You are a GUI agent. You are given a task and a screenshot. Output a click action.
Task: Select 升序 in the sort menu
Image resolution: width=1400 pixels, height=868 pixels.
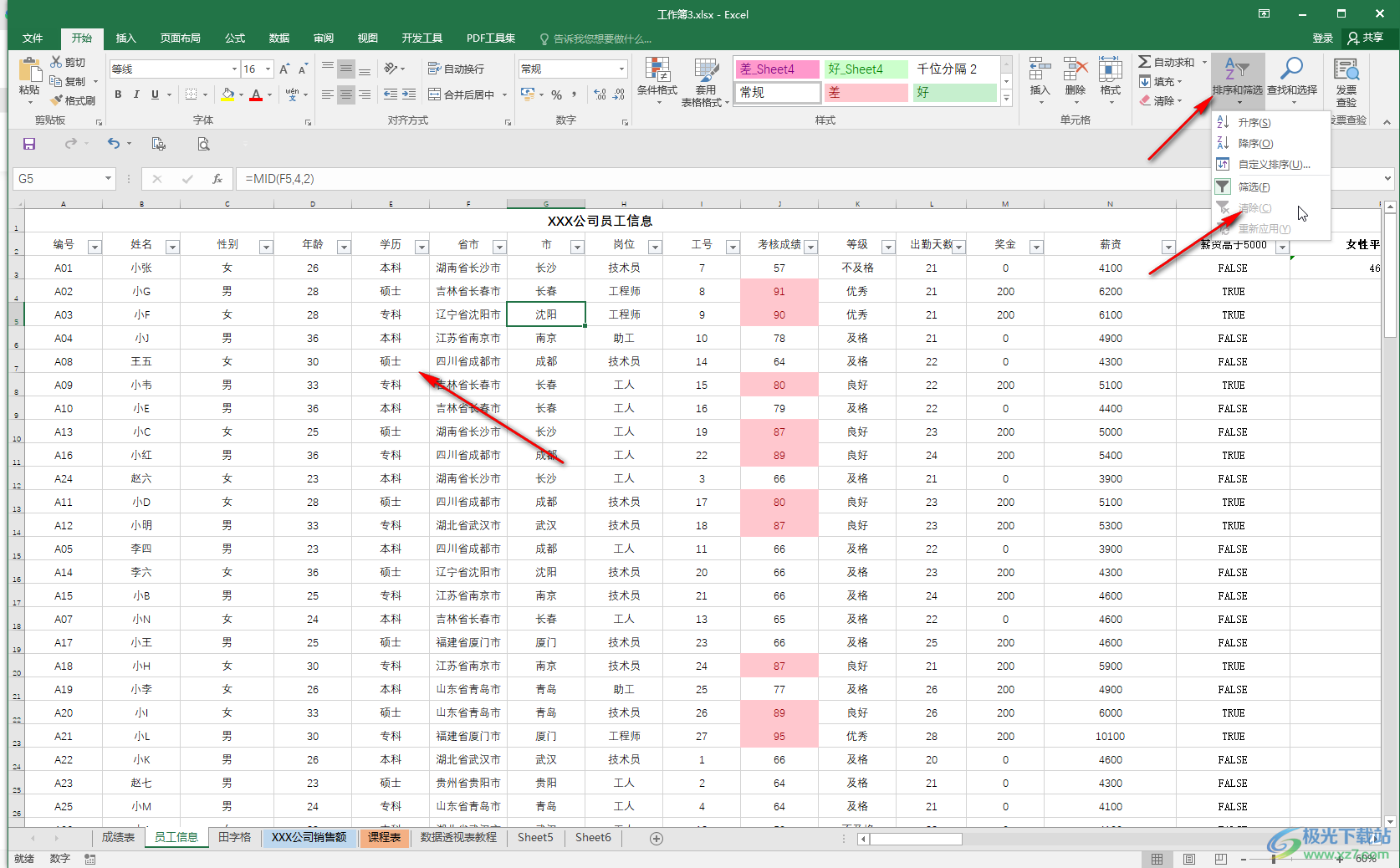(x=1270, y=122)
